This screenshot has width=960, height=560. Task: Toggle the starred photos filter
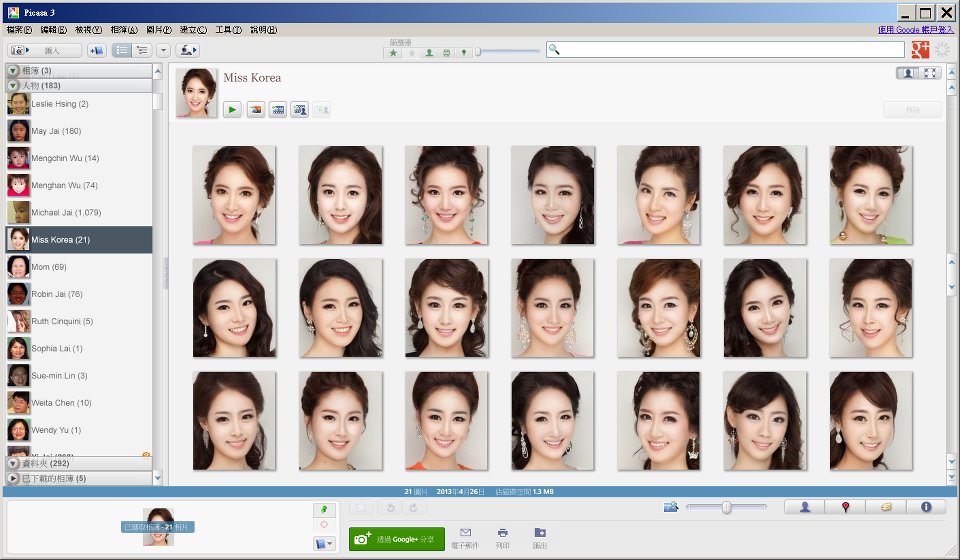point(393,53)
